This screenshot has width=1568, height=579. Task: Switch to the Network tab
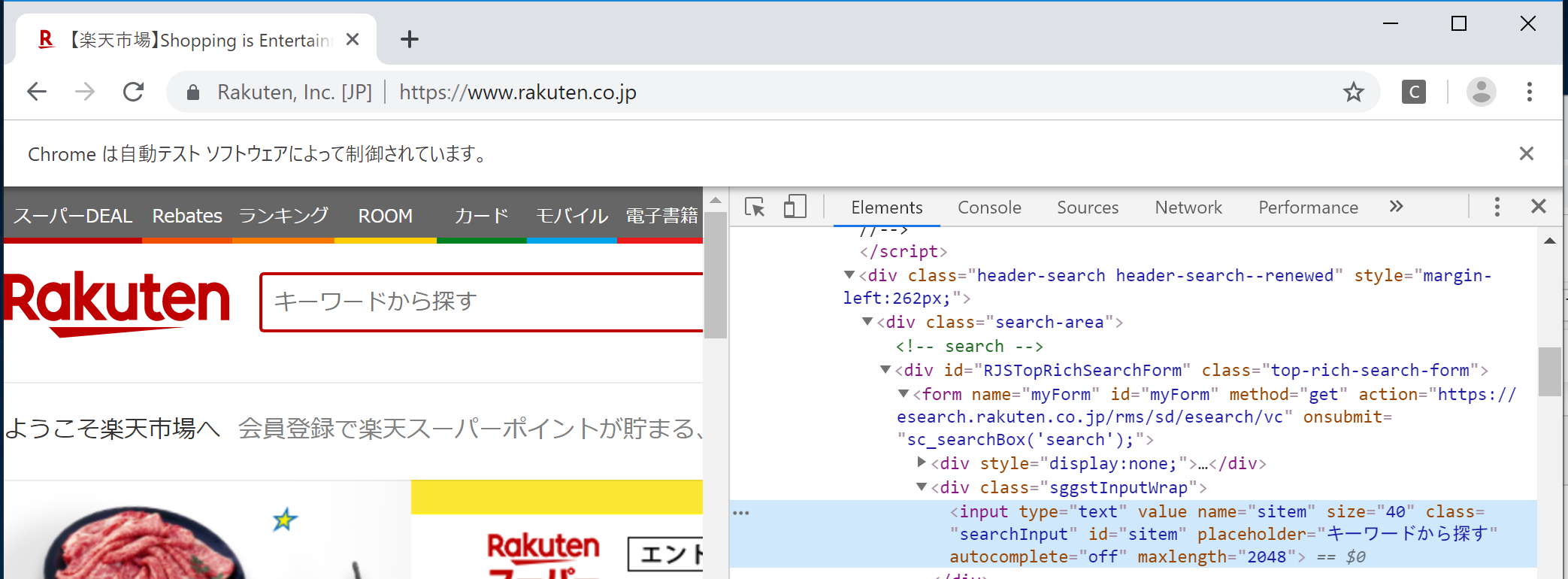click(x=1188, y=208)
